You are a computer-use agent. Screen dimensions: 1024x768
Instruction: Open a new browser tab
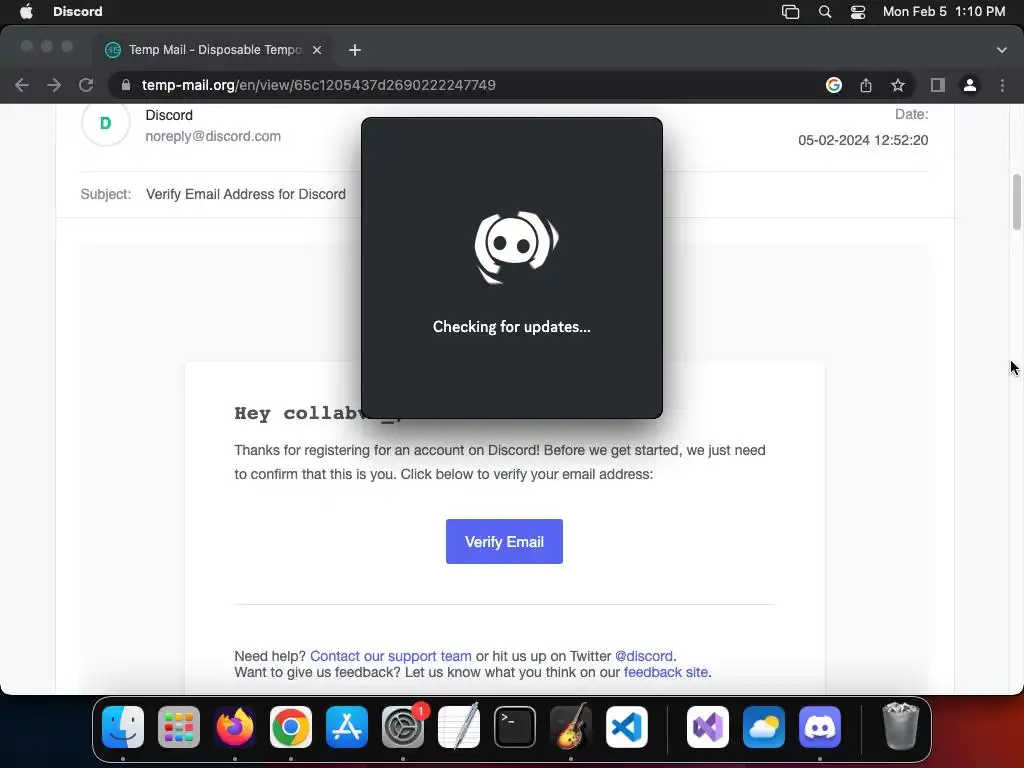(x=355, y=50)
